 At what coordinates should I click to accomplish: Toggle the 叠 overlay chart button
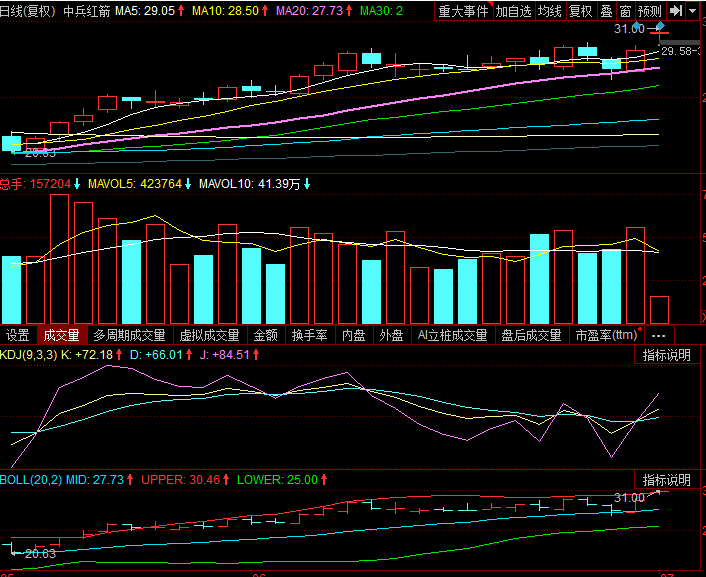coord(605,11)
